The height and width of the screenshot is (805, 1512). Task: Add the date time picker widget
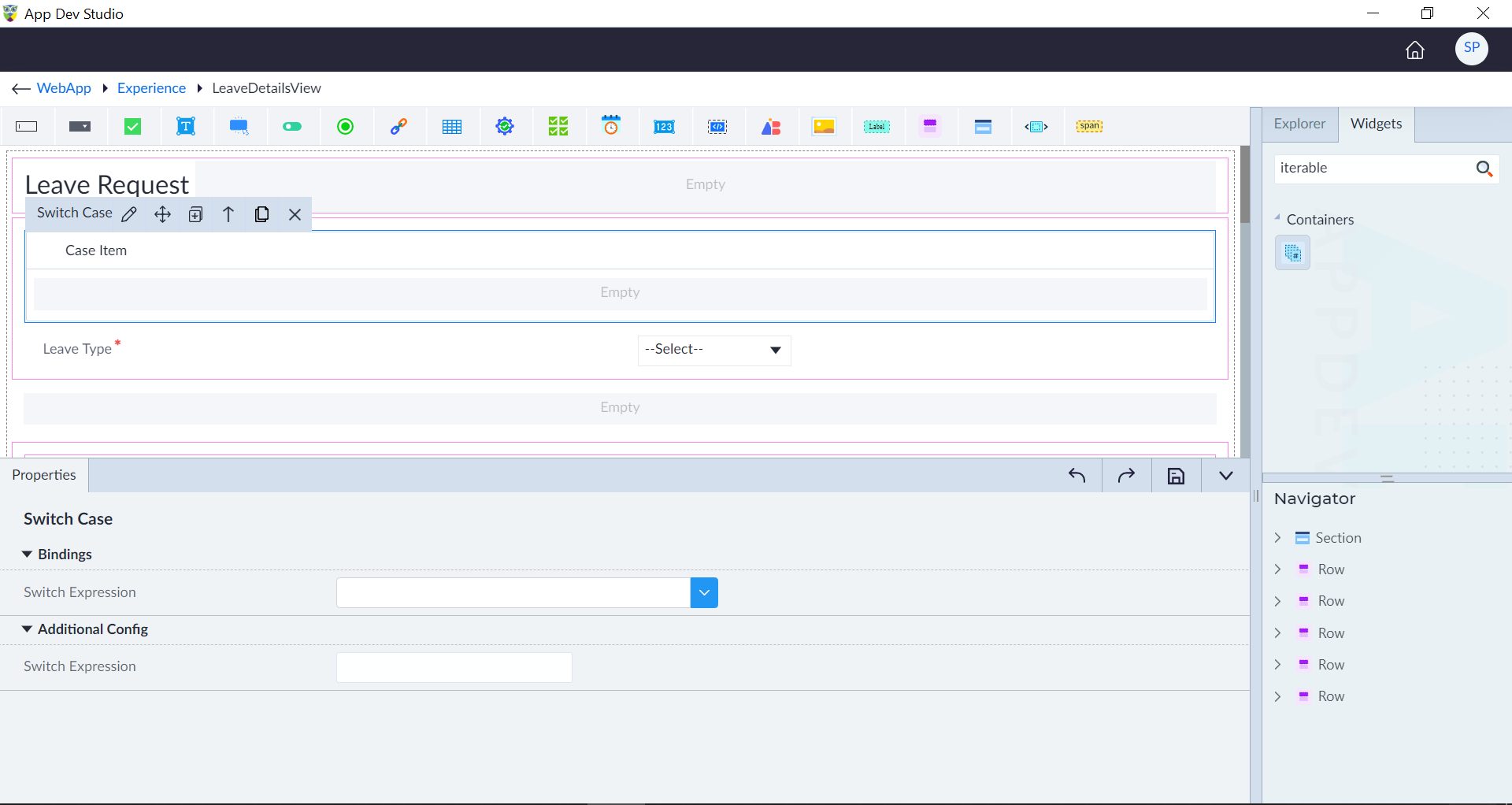pyautogui.click(x=611, y=126)
